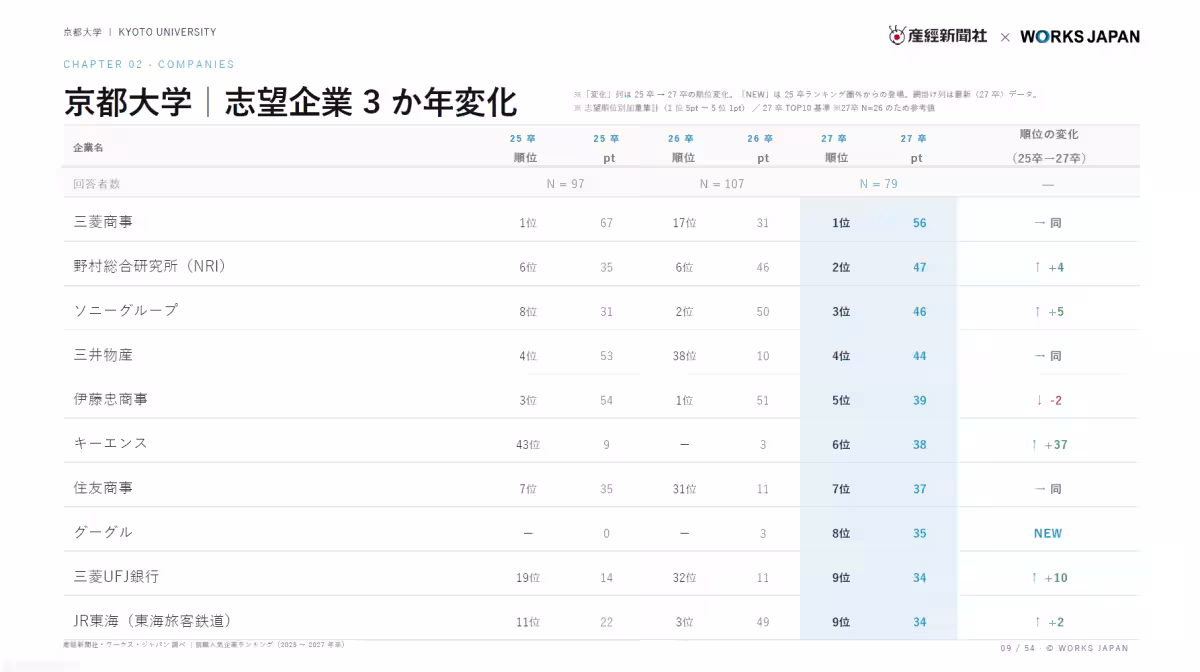
Task: Select the 三菱UFJ銀行 company name
Action: click(x=116, y=576)
